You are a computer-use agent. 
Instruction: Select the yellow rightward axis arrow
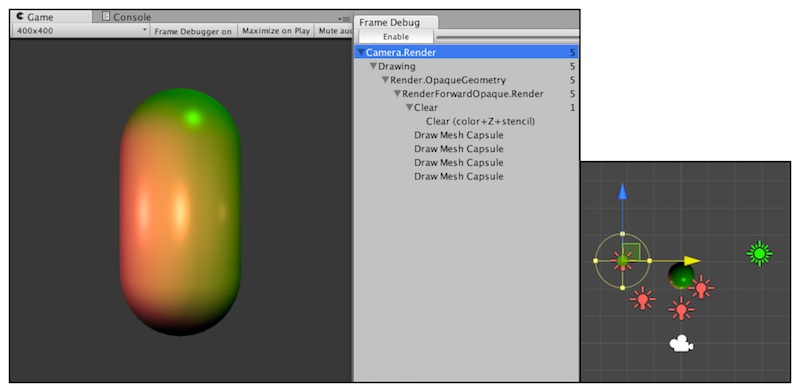[692, 261]
